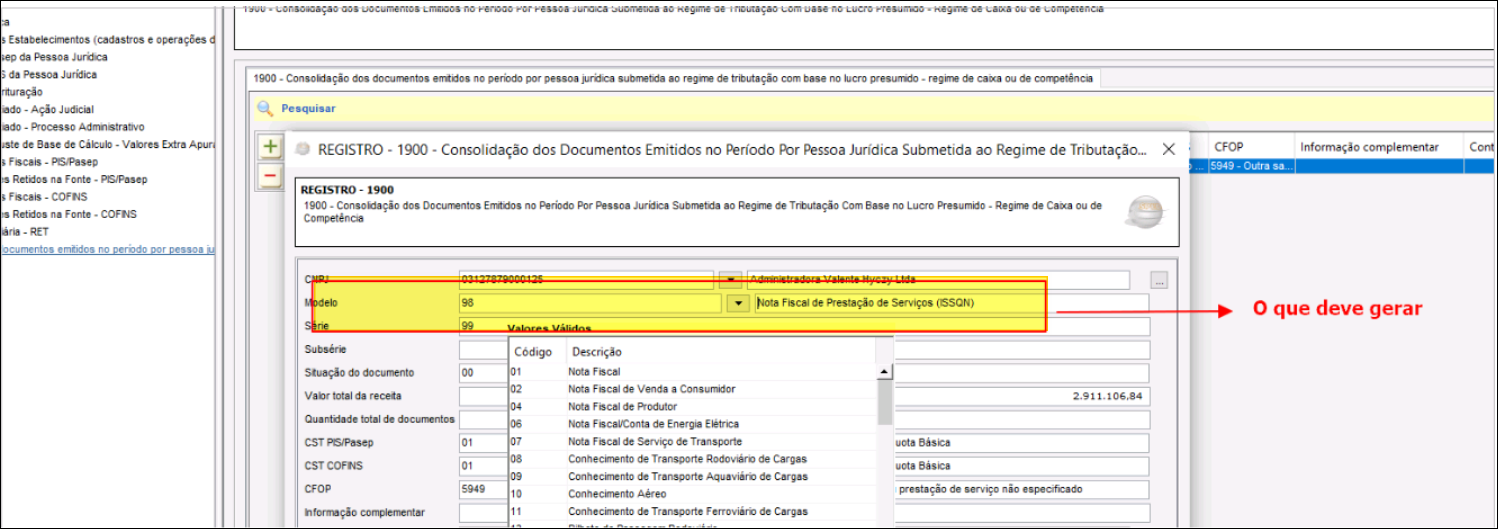The width and height of the screenshot is (1498, 529).
Task: Click the Subsérie input field
Action: (483, 350)
